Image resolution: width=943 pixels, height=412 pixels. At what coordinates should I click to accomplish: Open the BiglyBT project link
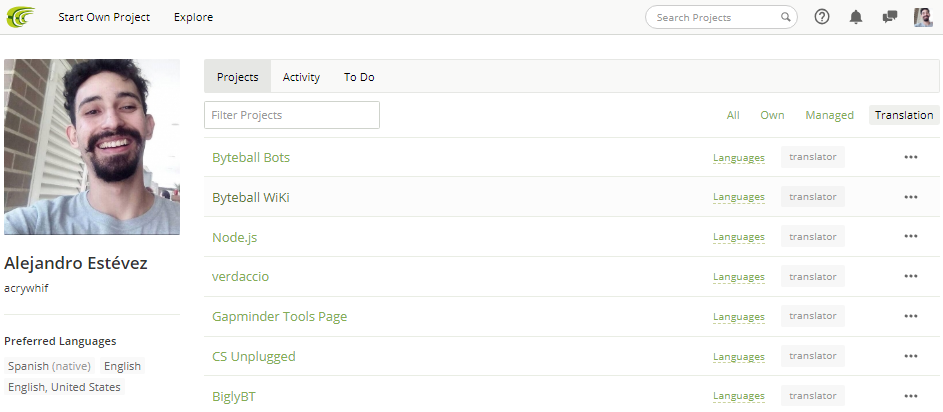pyautogui.click(x=233, y=396)
